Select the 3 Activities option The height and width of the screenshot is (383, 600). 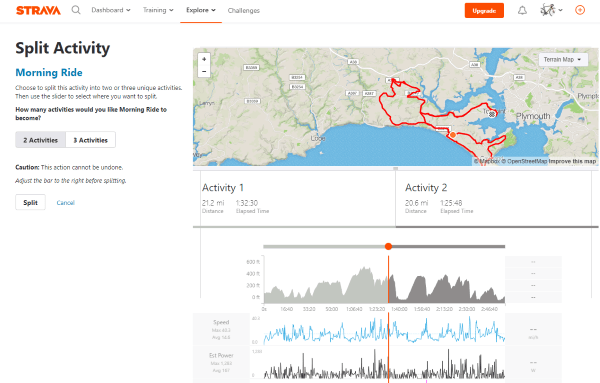click(x=91, y=140)
